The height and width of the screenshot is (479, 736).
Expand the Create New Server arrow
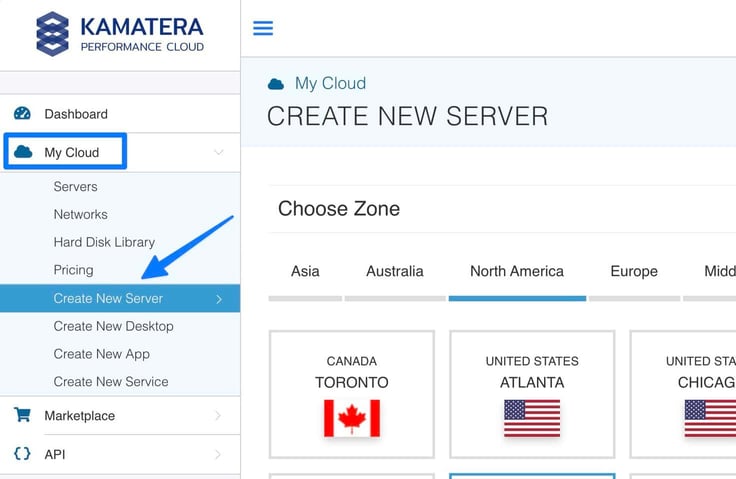219,299
